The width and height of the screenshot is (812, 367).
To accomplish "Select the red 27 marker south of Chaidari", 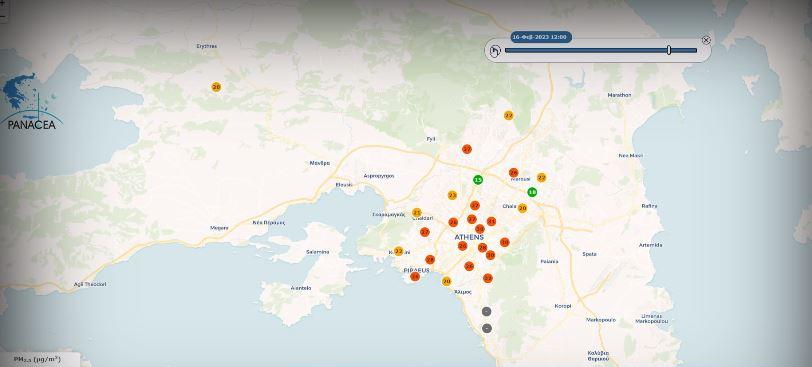I will click(x=425, y=232).
